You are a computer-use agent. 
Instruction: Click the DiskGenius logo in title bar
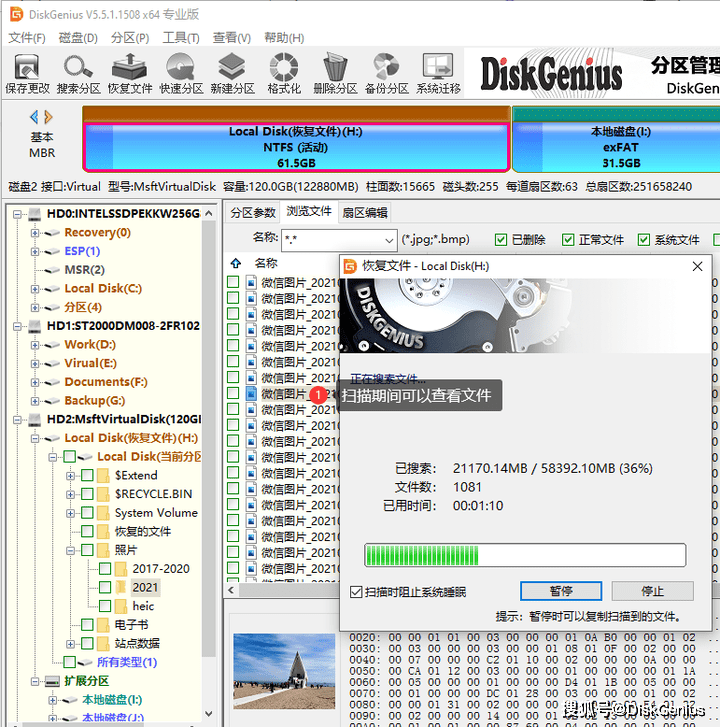pyautogui.click(x=17, y=14)
